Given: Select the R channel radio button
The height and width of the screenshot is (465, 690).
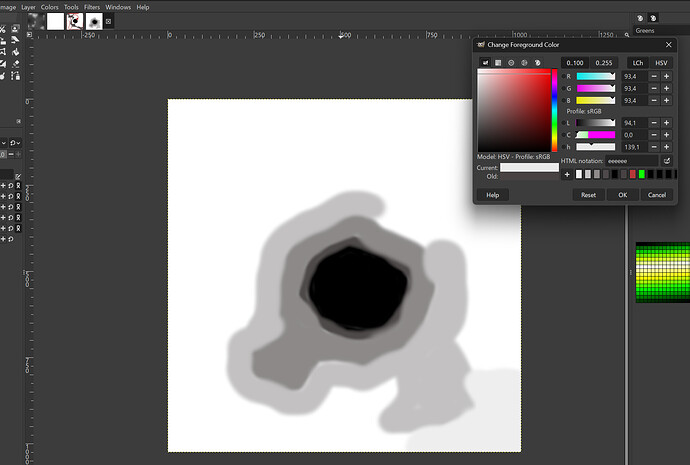Looking at the screenshot, I should tap(564, 77).
